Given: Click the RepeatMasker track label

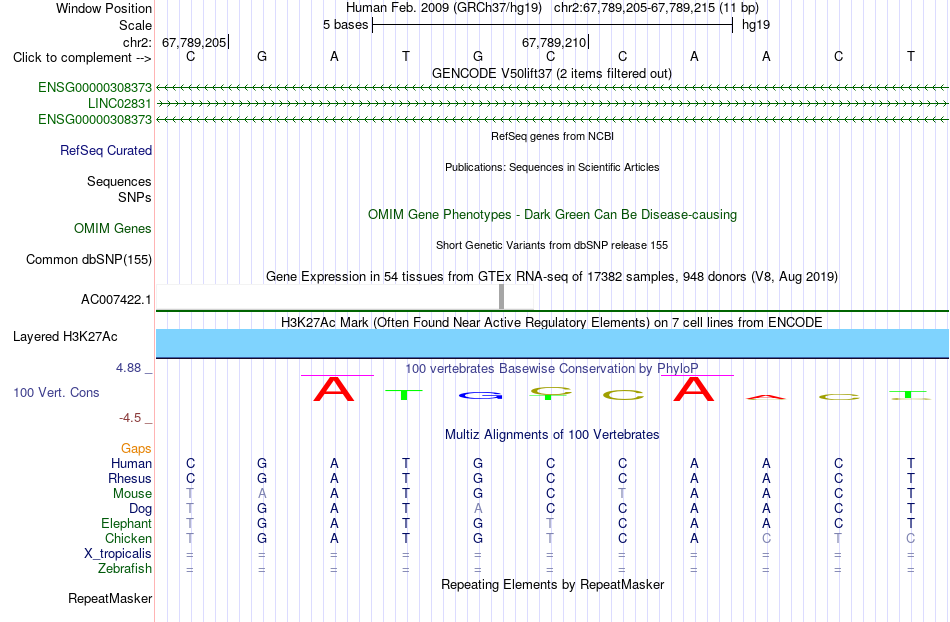Looking at the screenshot, I should pyautogui.click(x=110, y=598).
